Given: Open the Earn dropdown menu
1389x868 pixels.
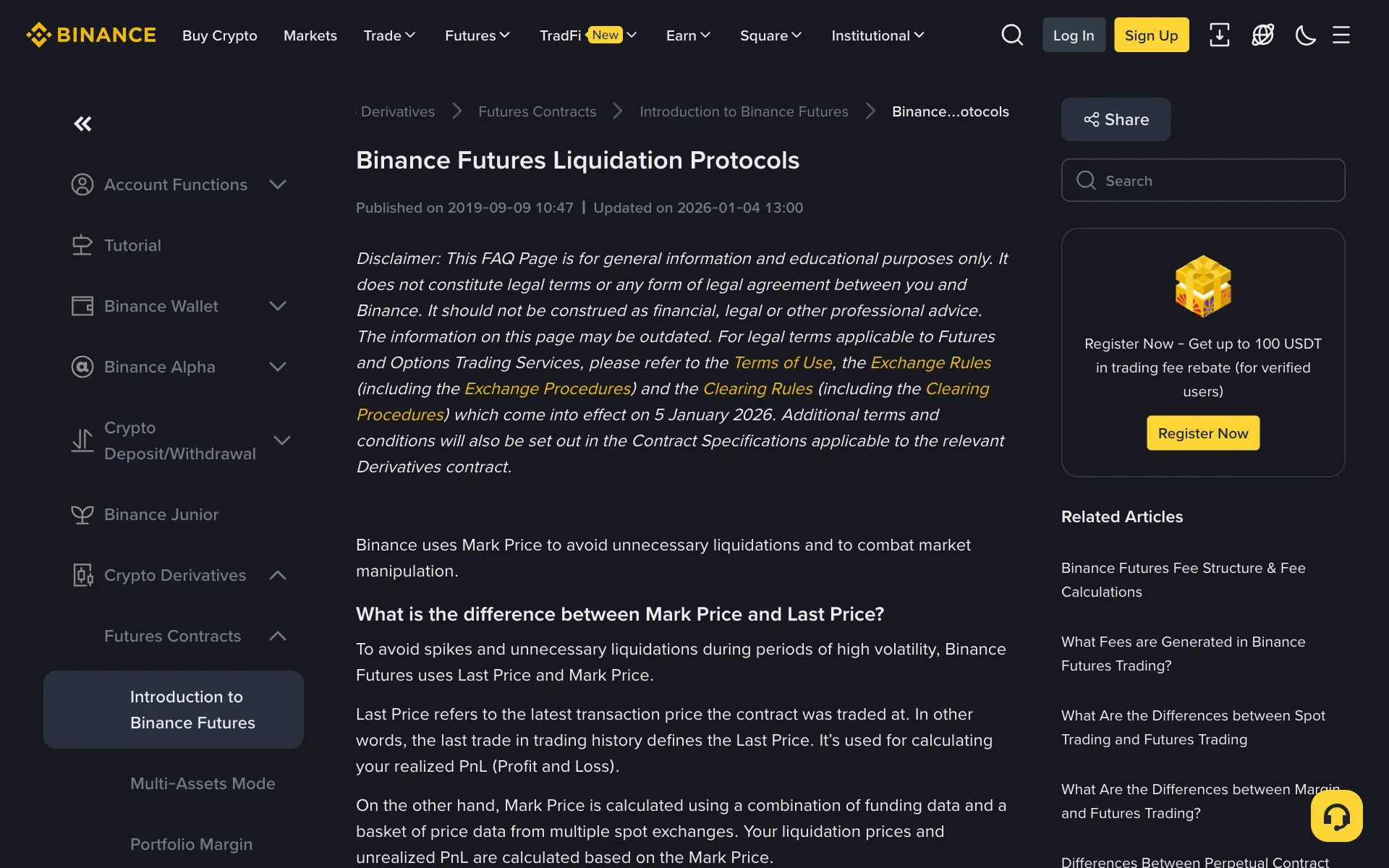Looking at the screenshot, I should [x=688, y=35].
